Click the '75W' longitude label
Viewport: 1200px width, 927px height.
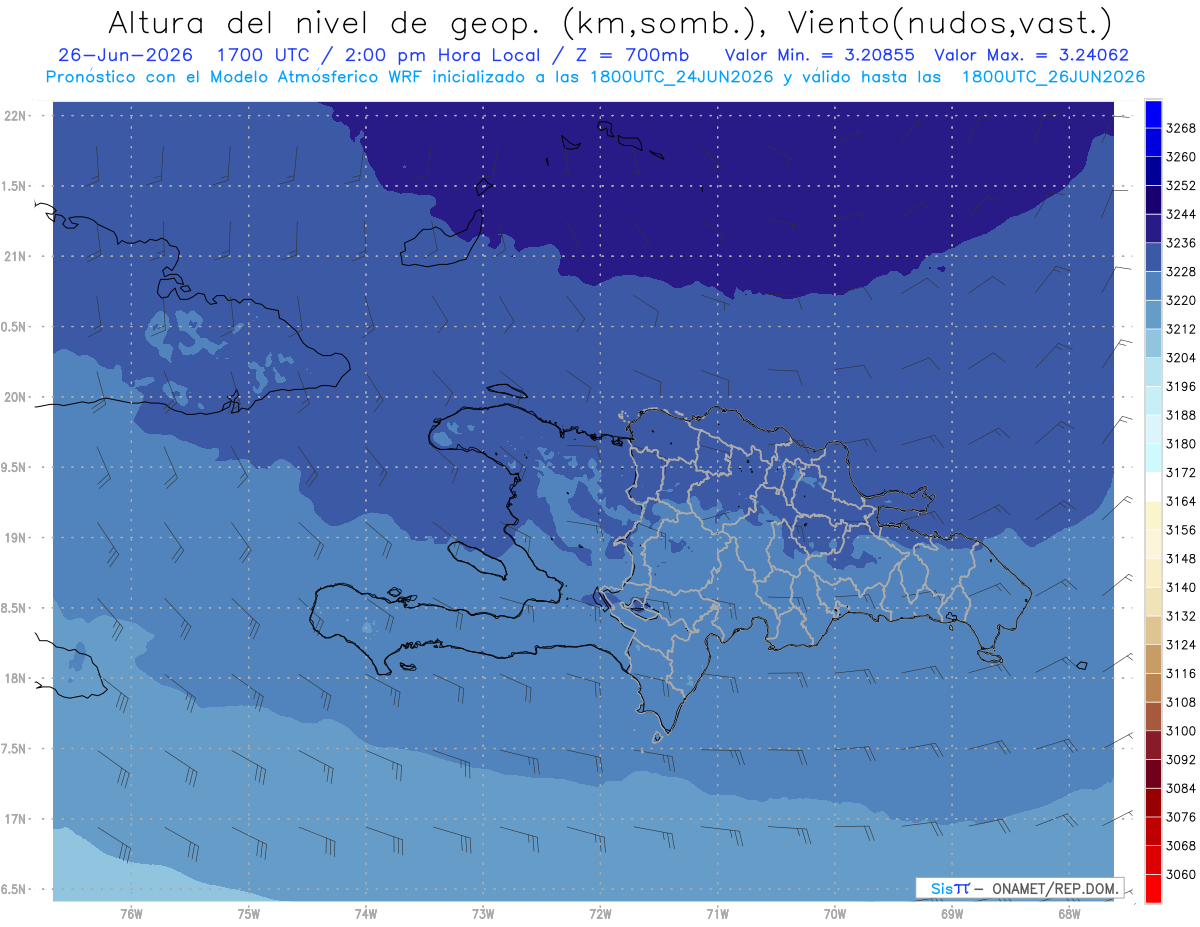(249, 914)
